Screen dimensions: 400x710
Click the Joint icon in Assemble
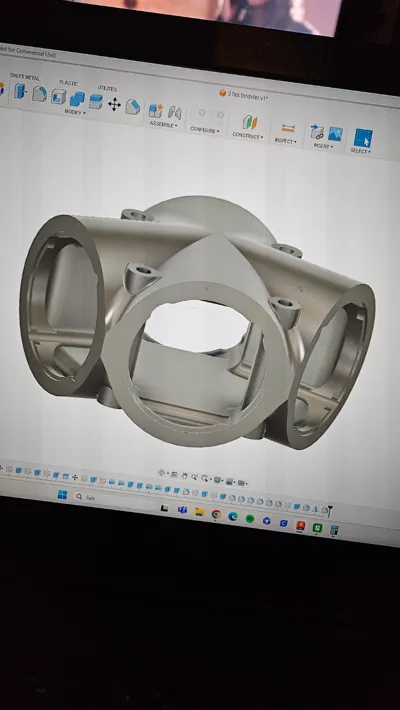point(175,112)
